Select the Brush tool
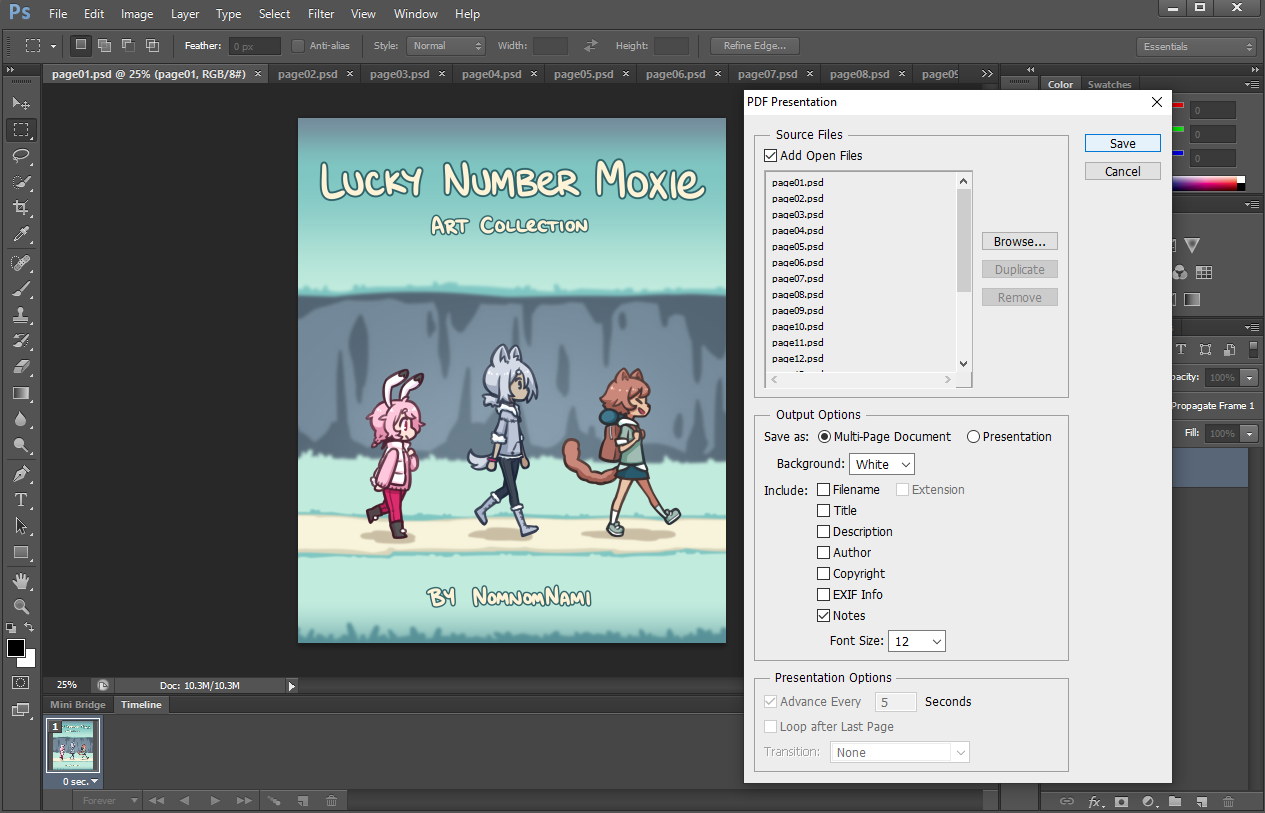 tap(21, 289)
